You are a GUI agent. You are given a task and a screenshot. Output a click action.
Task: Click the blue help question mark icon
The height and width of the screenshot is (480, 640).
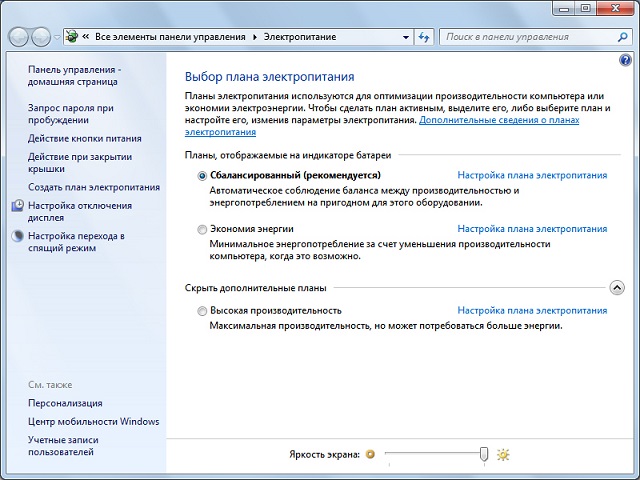point(625,60)
